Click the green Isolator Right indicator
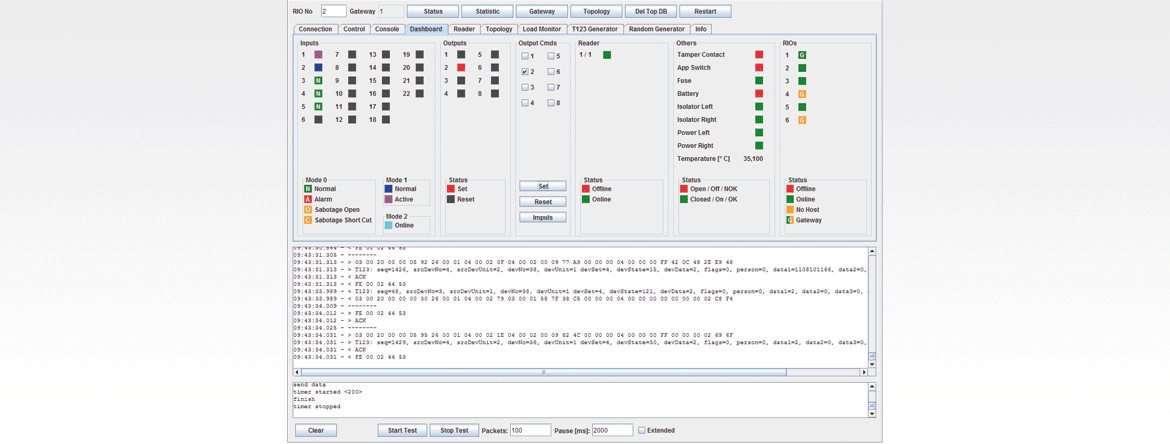Viewport: 1170px width, 444px height. pyautogui.click(x=760, y=119)
